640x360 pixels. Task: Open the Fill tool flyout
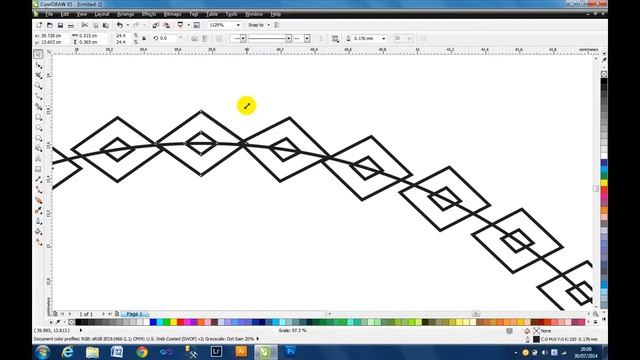(38, 231)
